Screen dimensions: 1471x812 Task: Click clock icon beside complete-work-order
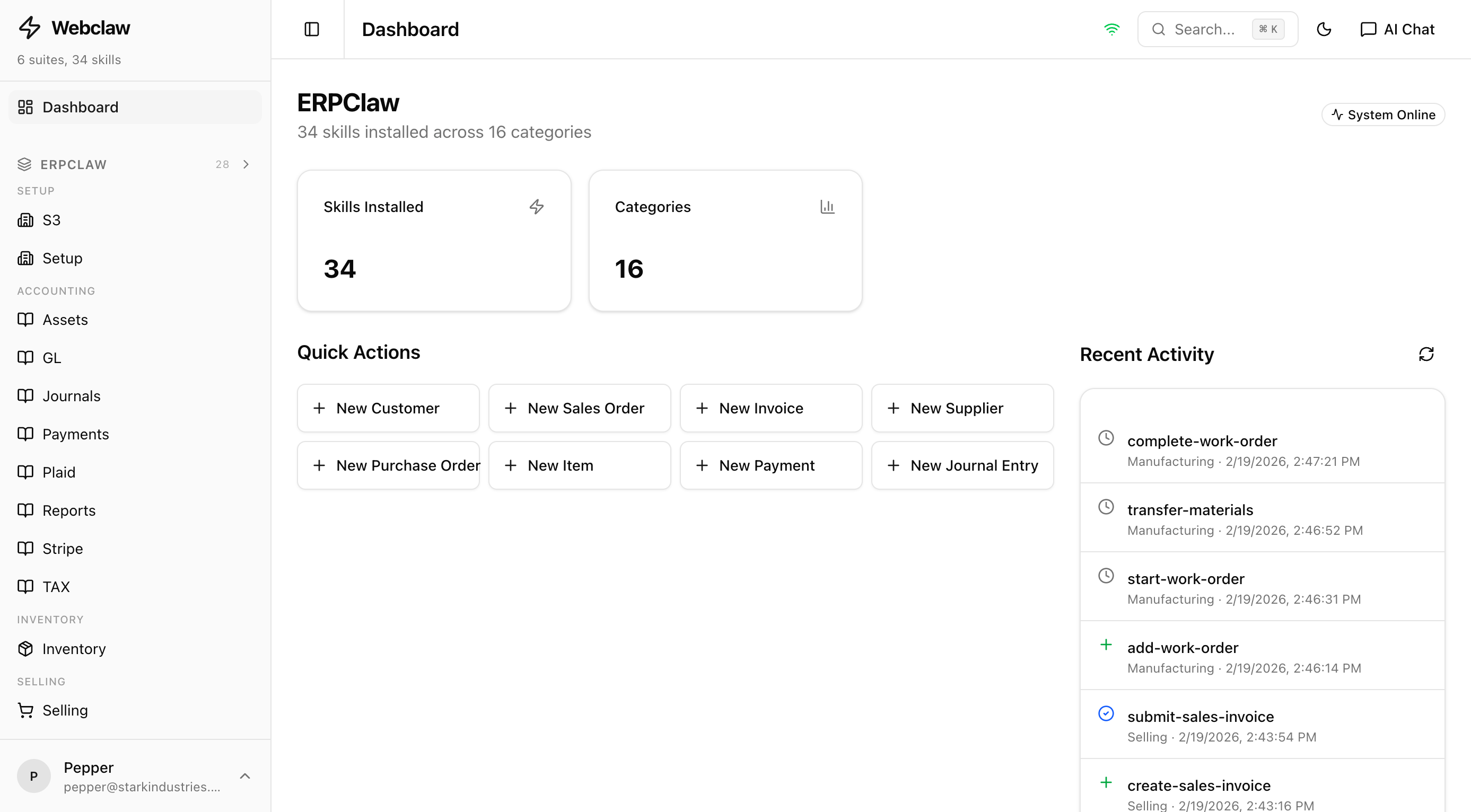click(x=1106, y=438)
